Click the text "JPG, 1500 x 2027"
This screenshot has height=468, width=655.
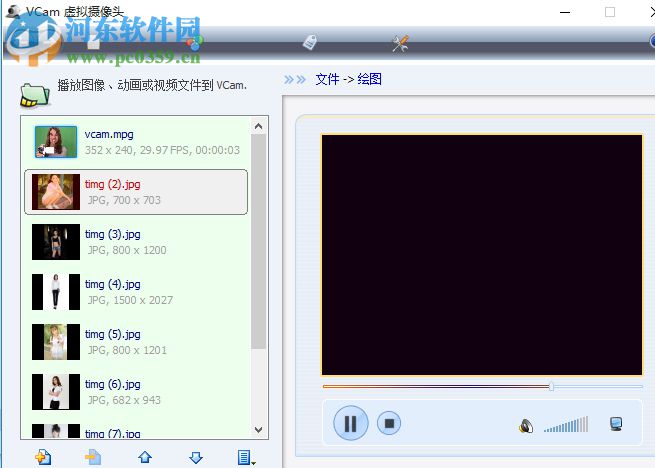130,300
